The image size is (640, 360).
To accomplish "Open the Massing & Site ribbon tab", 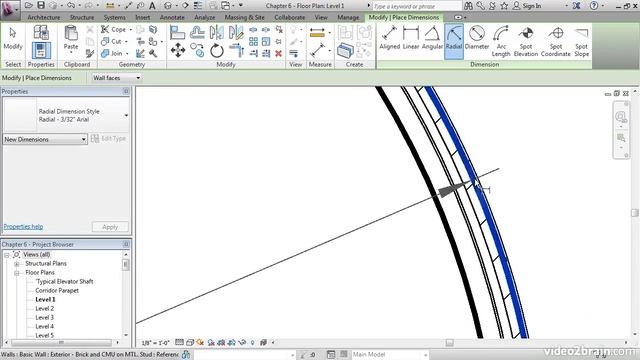I will click(x=244, y=18).
